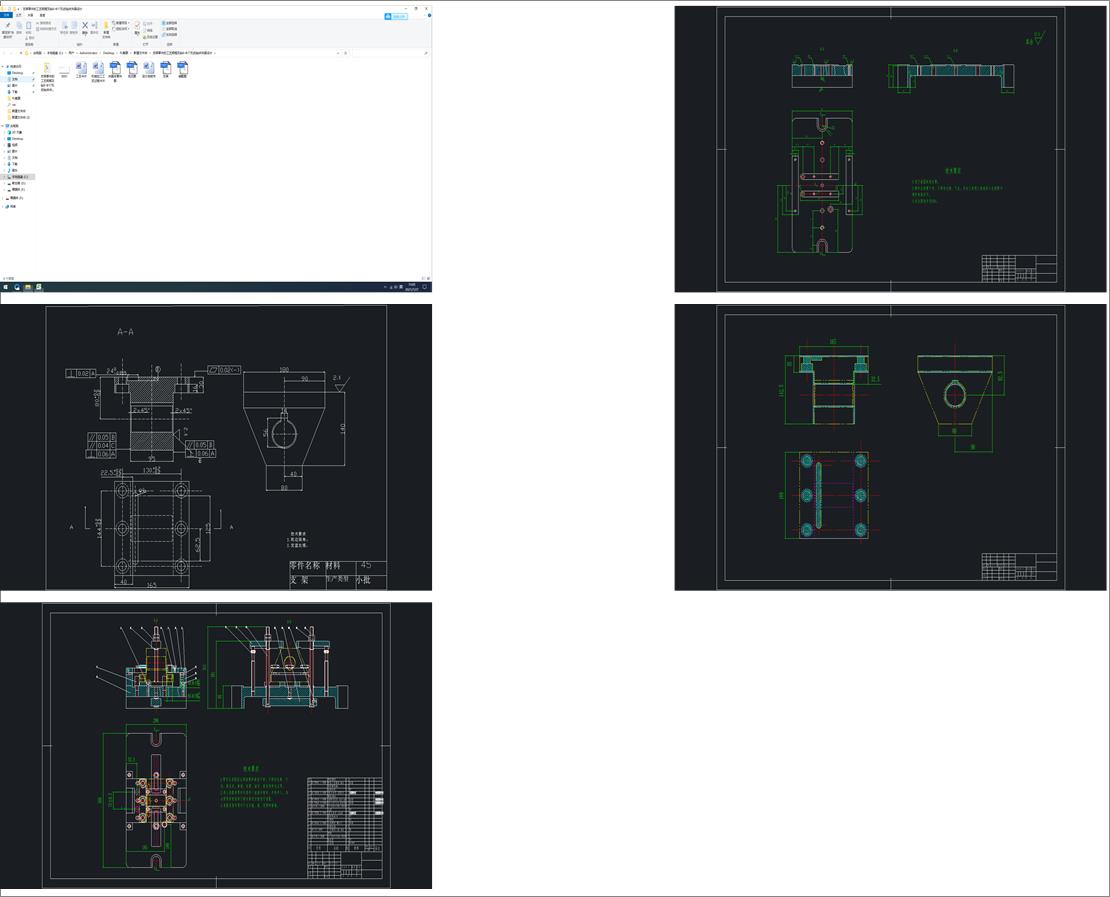Open the blue File tab in Explorer

pyautogui.click(x=6, y=15)
